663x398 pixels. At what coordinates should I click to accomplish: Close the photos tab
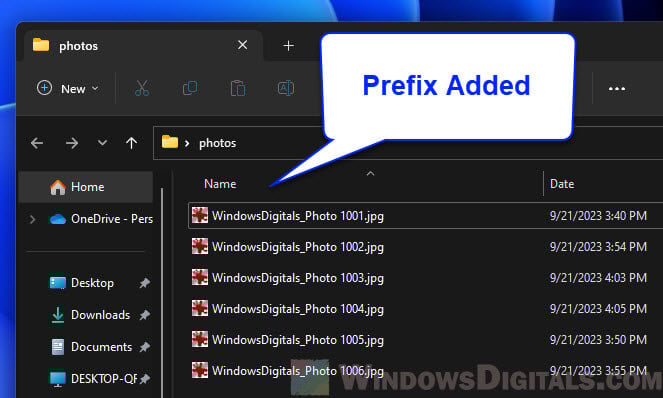(242, 45)
